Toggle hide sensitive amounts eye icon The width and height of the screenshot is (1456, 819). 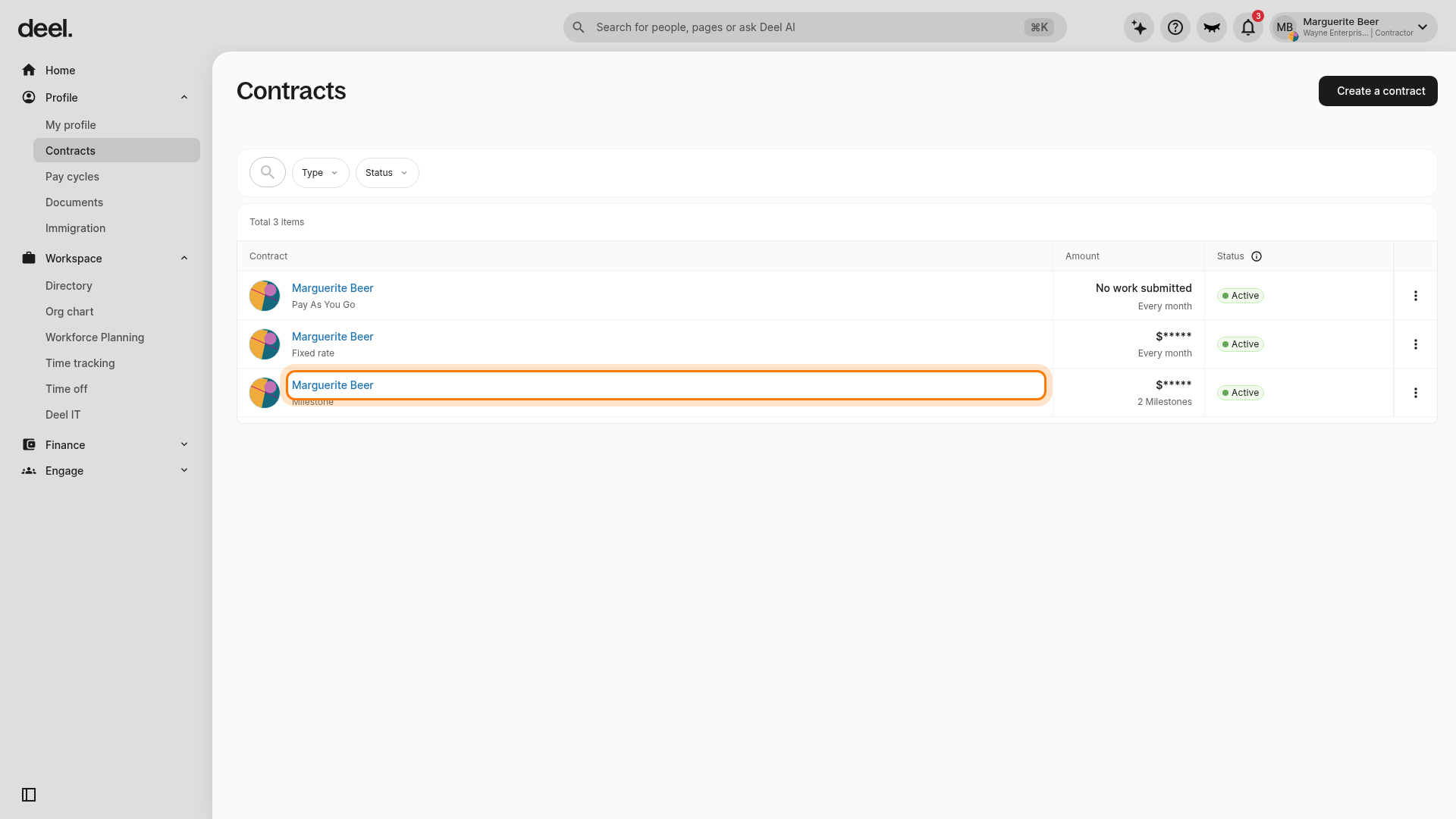tap(1212, 27)
